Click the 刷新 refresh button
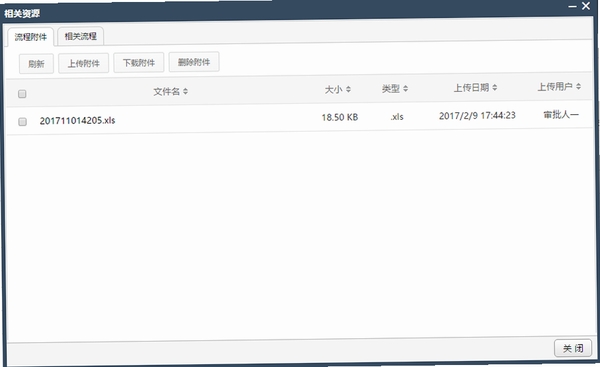The height and width of the screenshot is (367, 600). pyautogui.click(x=36, y=64)
